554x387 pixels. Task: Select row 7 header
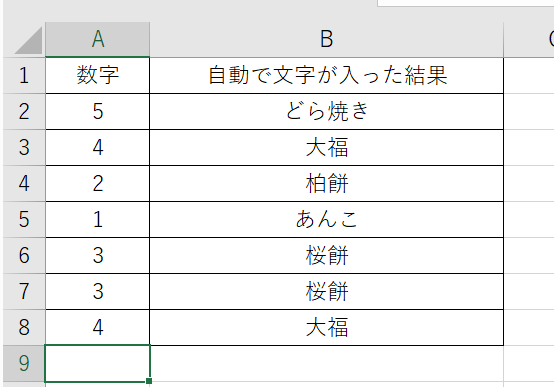coord(24,292)
